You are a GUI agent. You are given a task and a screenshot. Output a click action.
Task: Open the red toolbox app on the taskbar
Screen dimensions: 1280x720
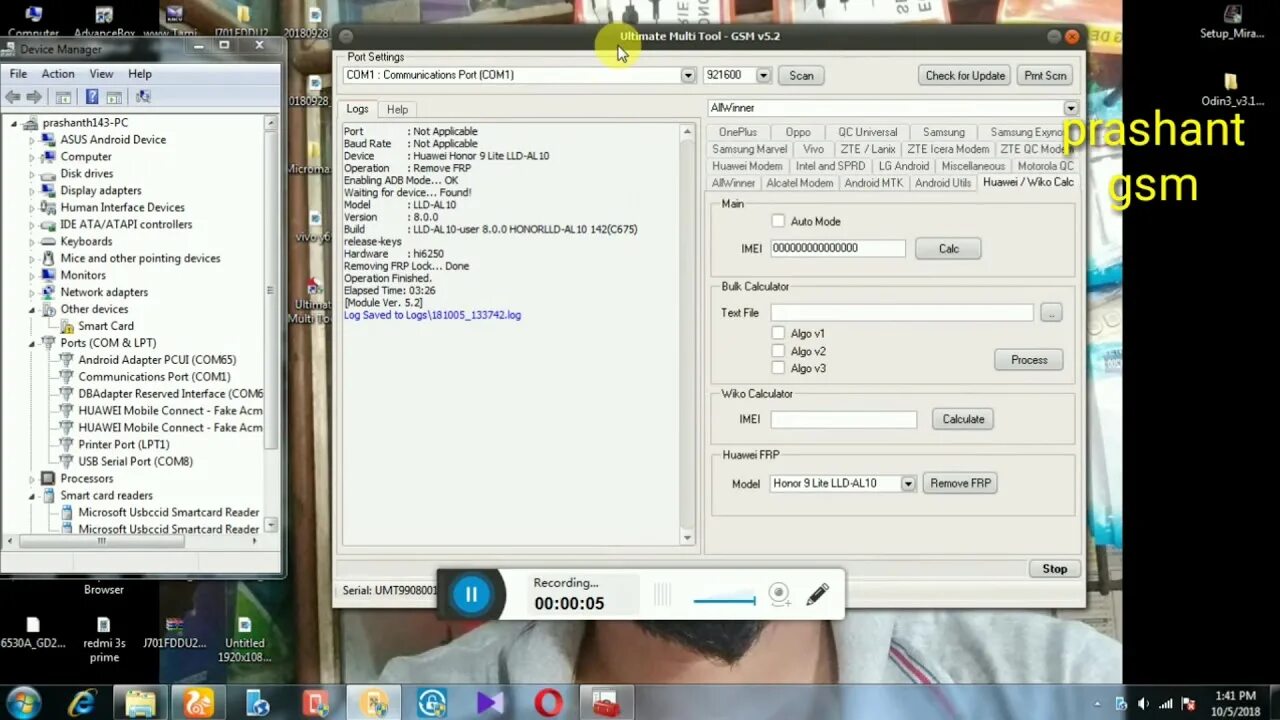pyautogui.click(x=606, y=703)
